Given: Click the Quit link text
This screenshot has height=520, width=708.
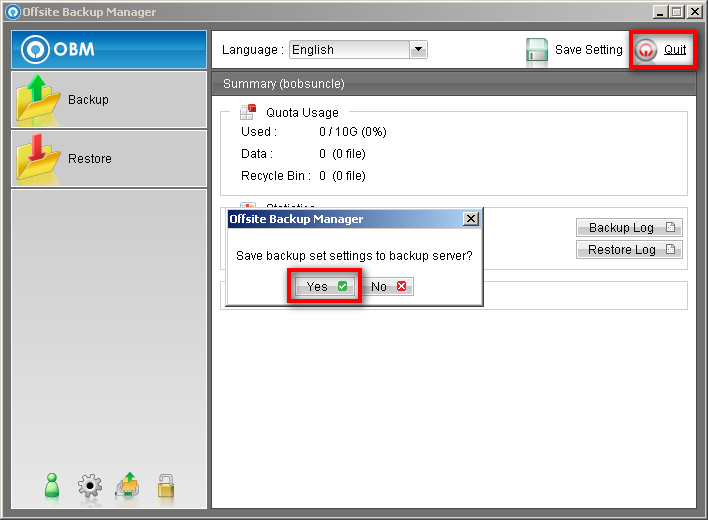Looking at the screenshot, I should (x=675, y=50).
